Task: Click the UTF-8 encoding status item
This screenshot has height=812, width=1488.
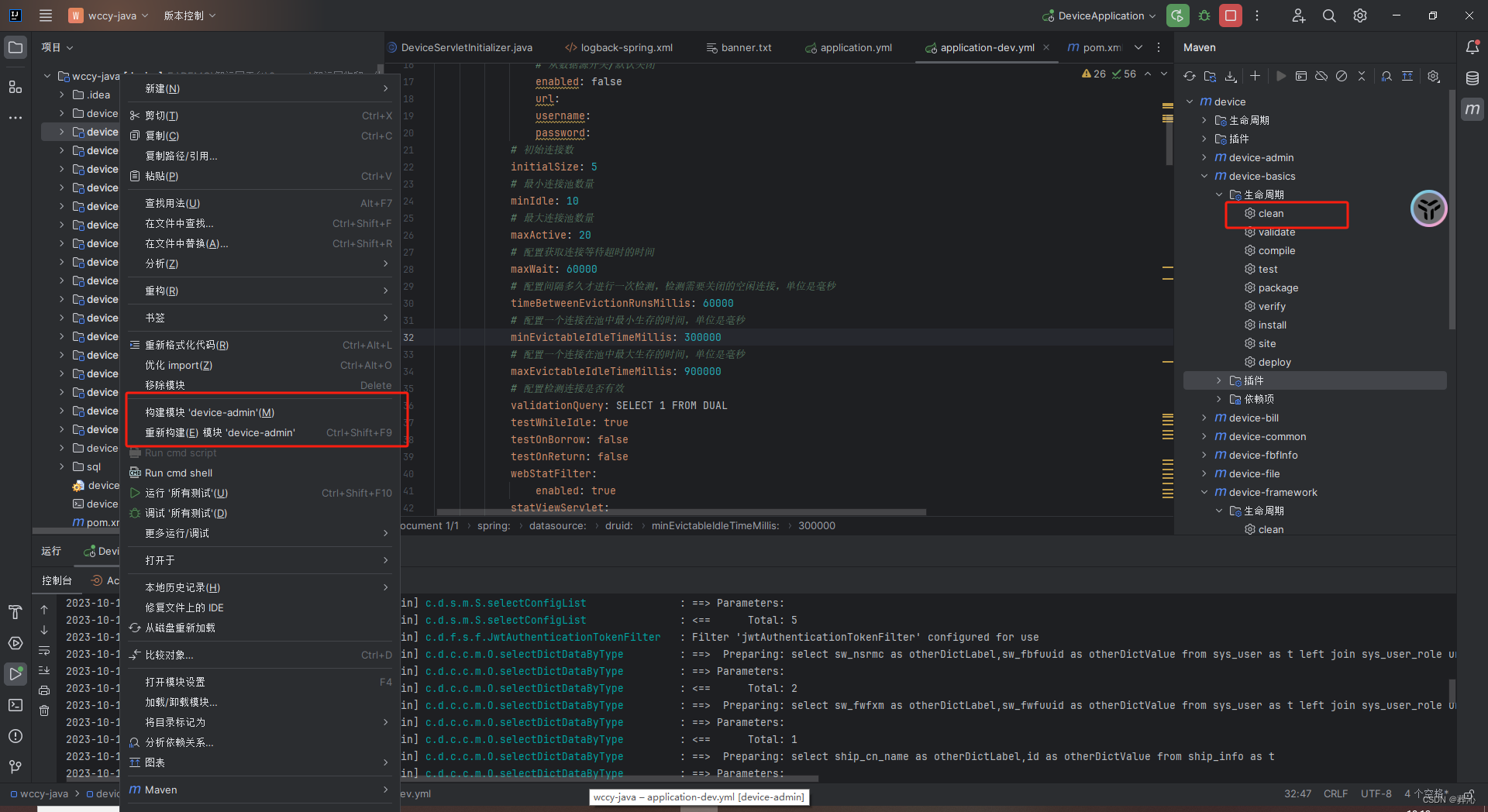Action: point(1376,793)
